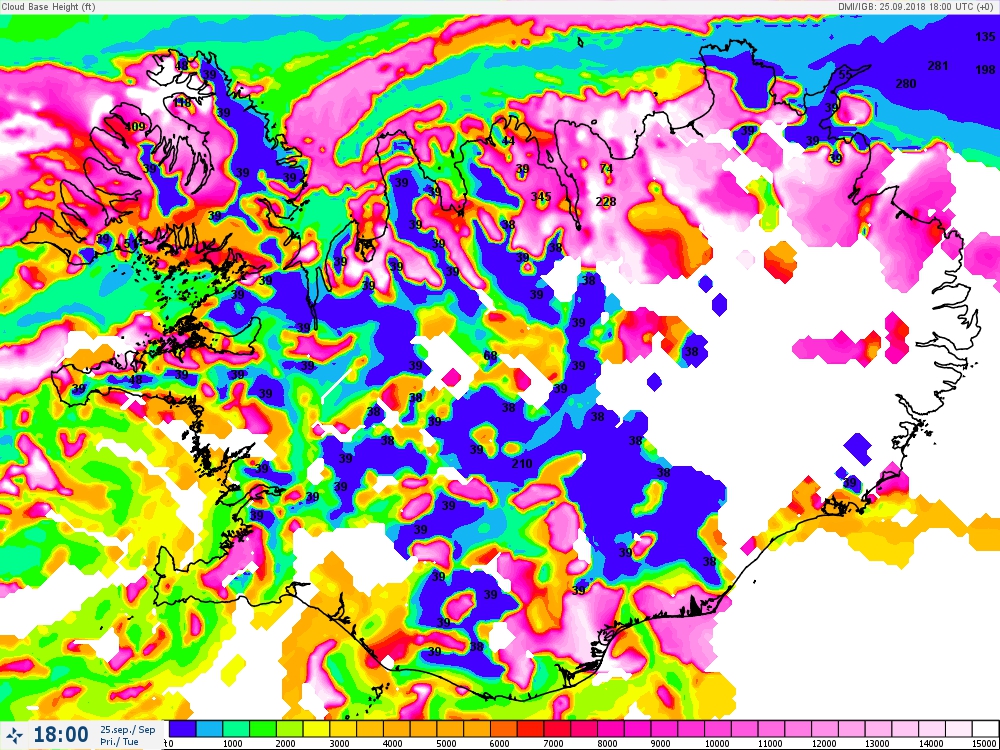Click the 'Pri./ Tue' weekday label
1000x750 pixels.
(x=119, y=742)
